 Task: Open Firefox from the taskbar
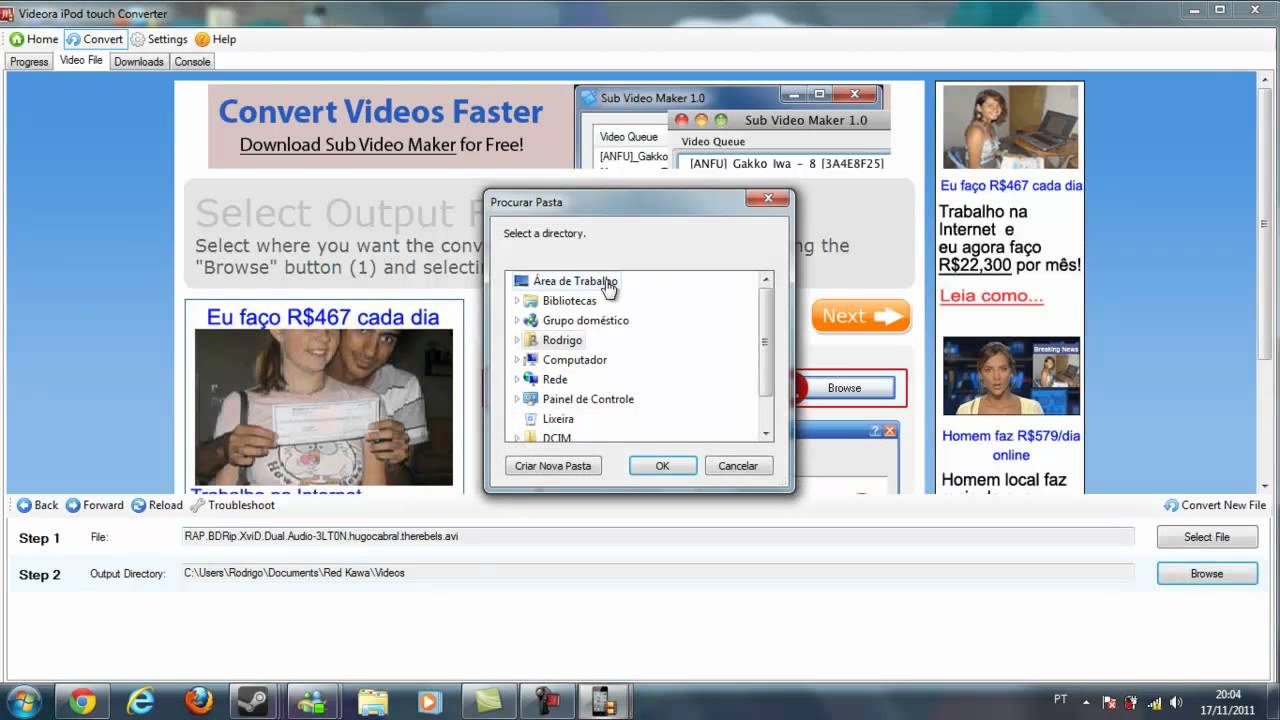(x=198, y=702)
